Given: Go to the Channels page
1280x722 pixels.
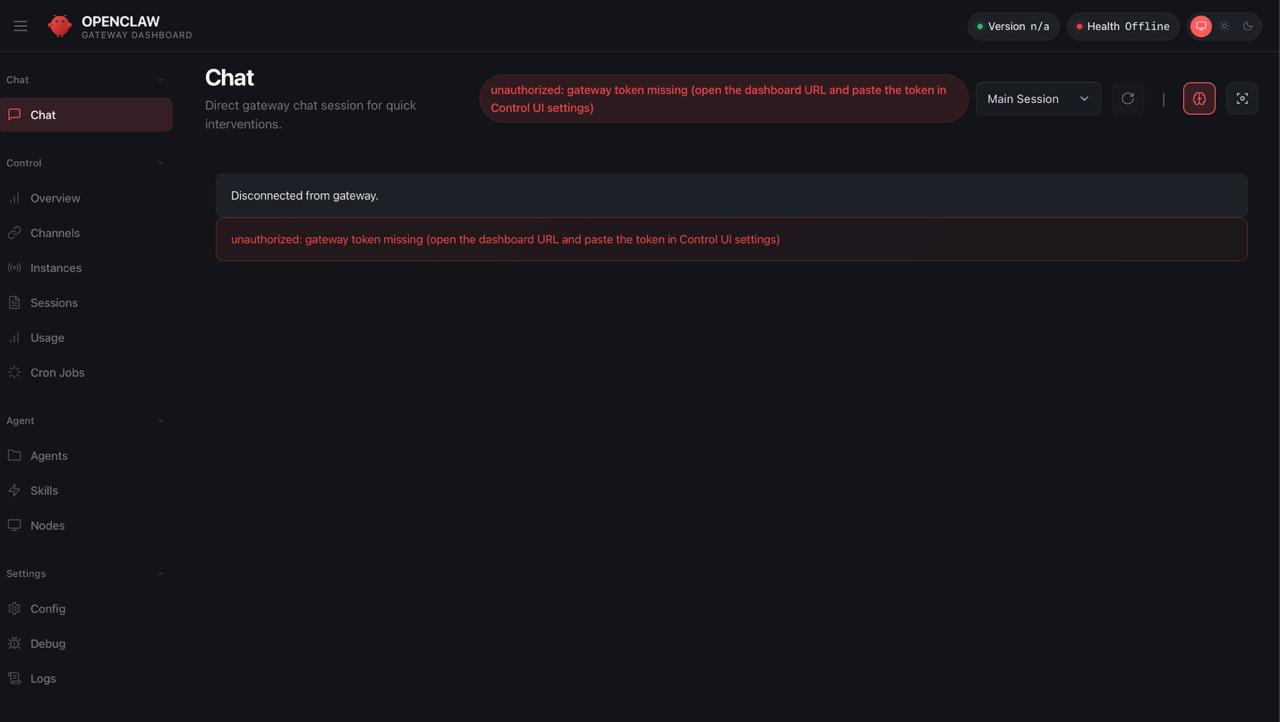Looking at the screenshot, I should point(55,233).
